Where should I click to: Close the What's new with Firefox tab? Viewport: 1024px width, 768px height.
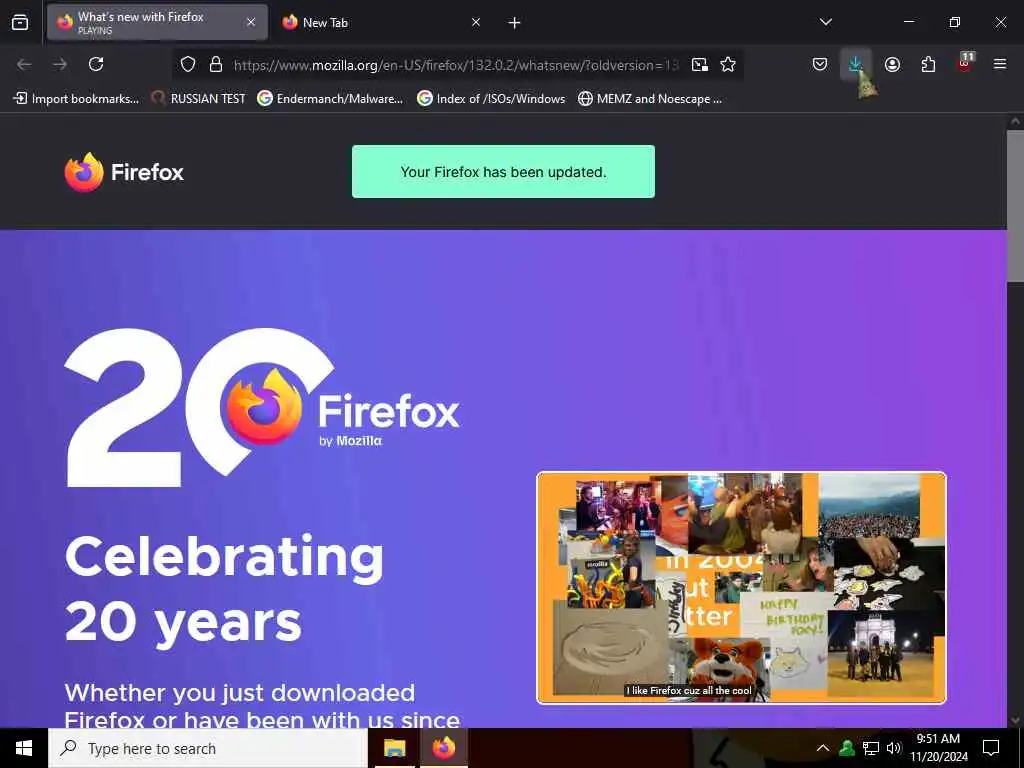[251, 22]
